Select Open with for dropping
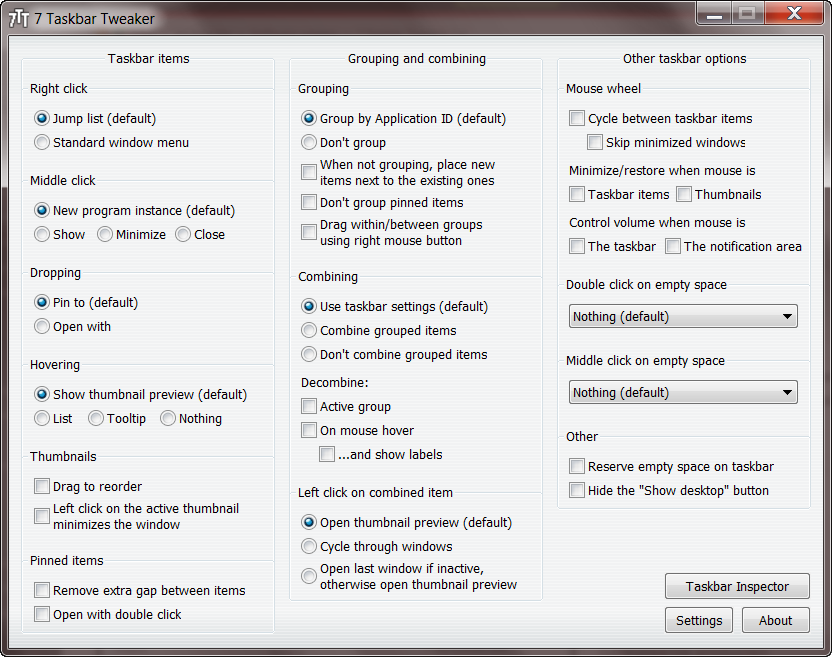Viewport: 832px width, 657px height. click(42, 327)
